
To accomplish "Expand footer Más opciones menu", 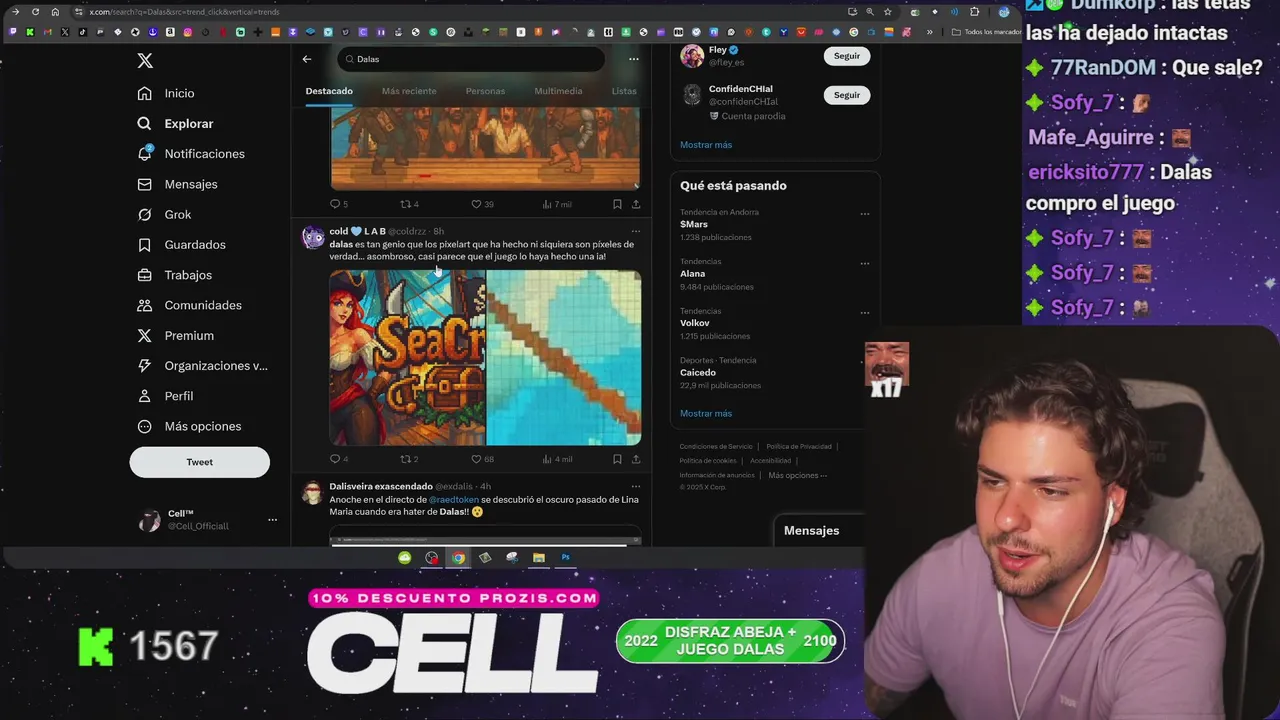I will (798, 475).
